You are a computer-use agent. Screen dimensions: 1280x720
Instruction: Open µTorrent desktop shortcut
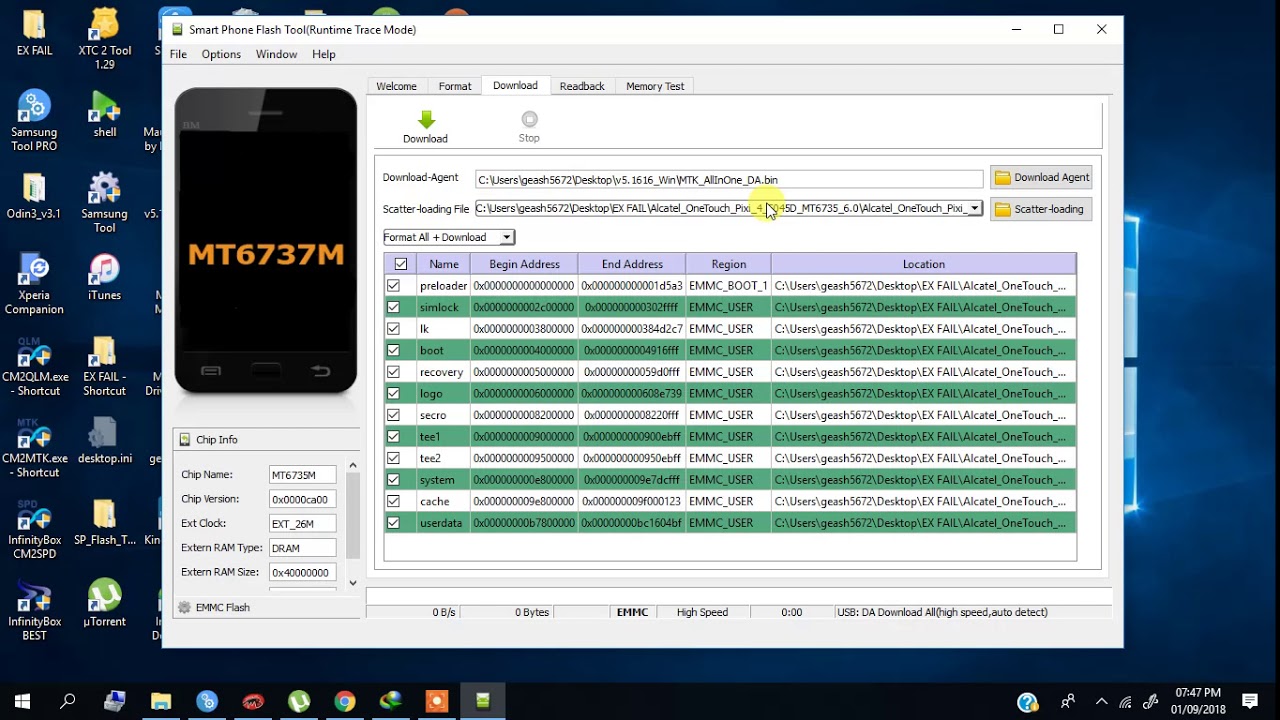pos(104,604)
